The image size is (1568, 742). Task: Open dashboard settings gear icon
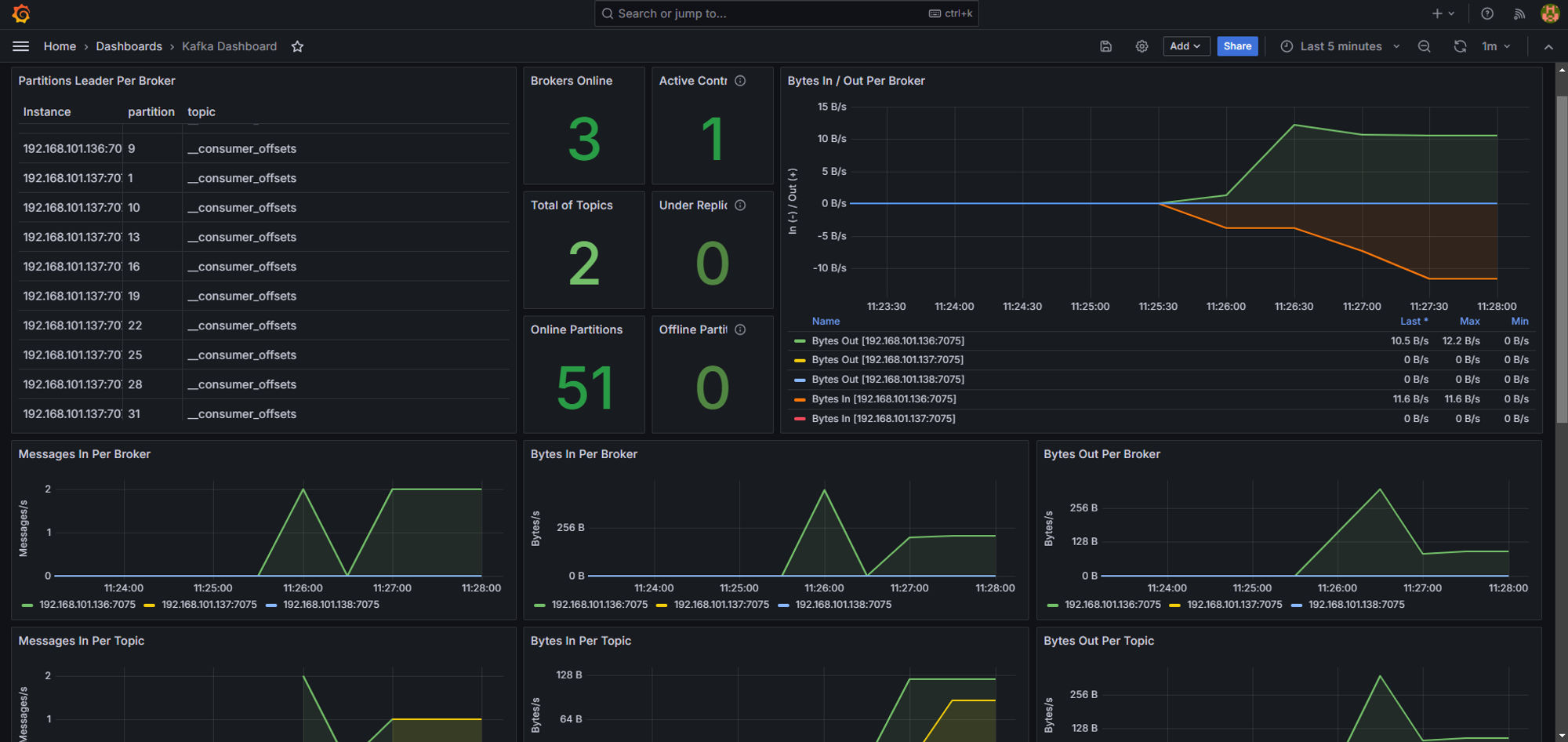[1142, 46]
